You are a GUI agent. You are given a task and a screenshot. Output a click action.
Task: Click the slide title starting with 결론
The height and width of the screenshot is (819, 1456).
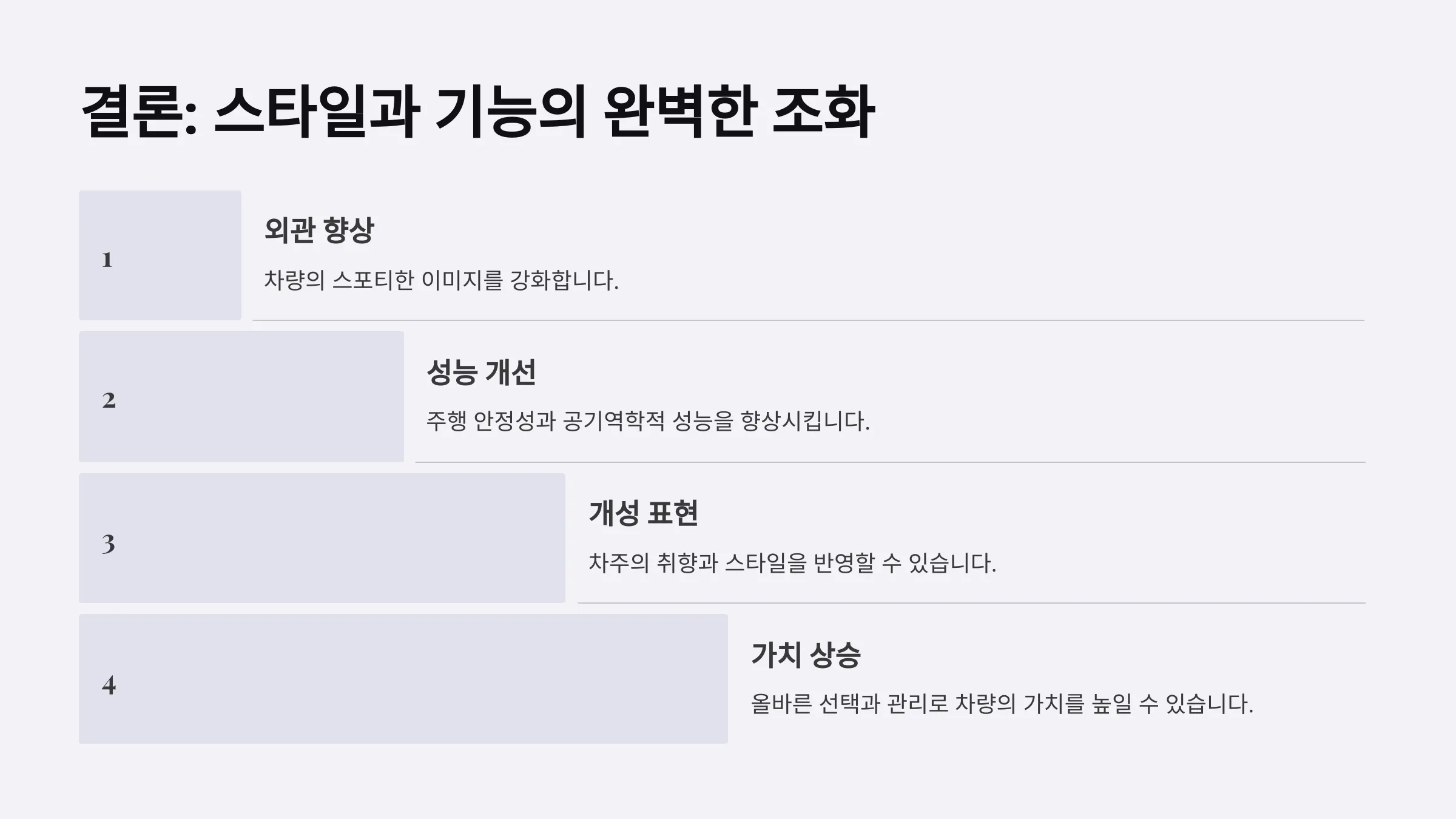pos(478,112)
